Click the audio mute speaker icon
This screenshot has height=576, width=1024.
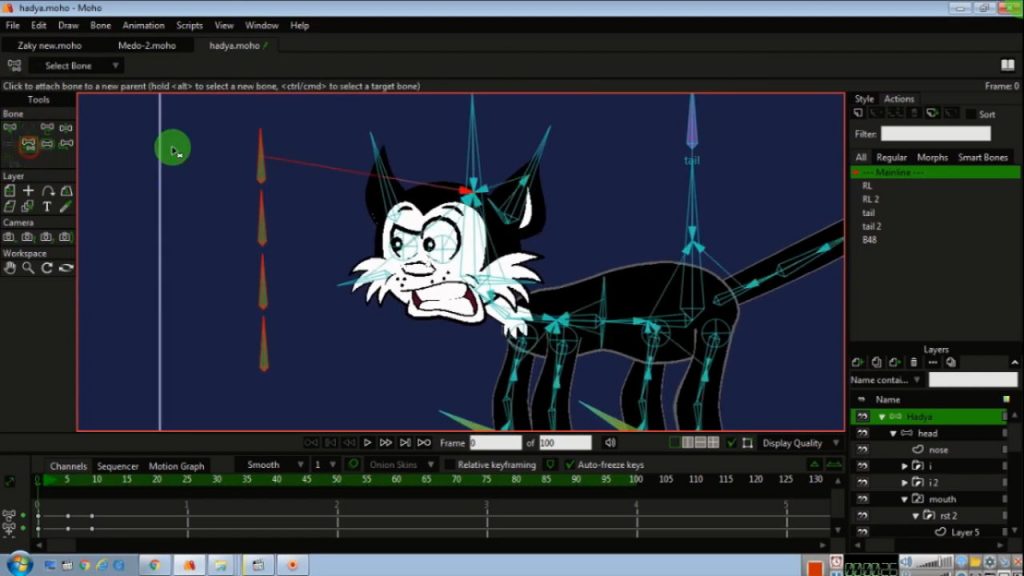[x=610, y=443]
